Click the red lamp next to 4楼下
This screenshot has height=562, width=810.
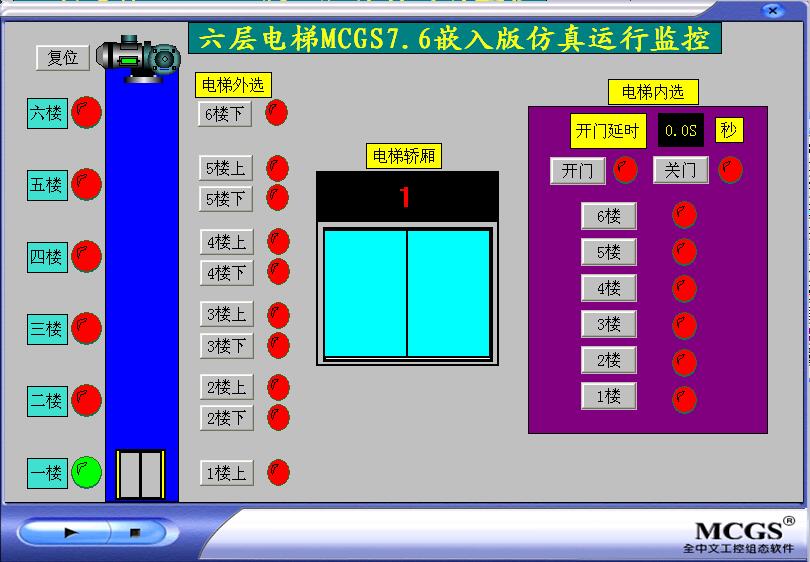(x=278, y=272)
